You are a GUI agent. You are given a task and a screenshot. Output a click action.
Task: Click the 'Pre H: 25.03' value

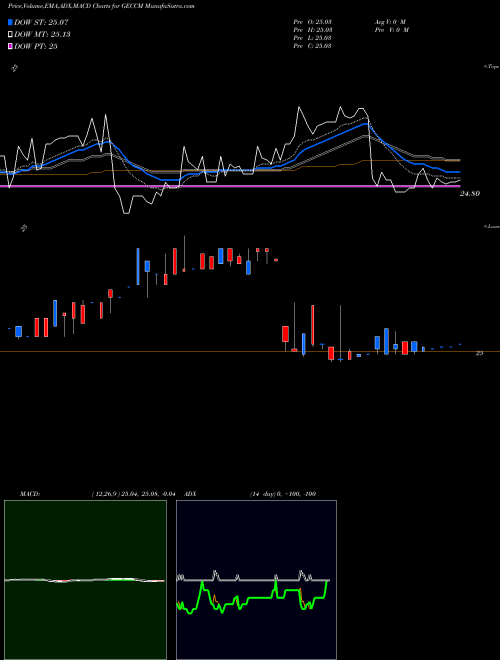(x=313, y=30)
